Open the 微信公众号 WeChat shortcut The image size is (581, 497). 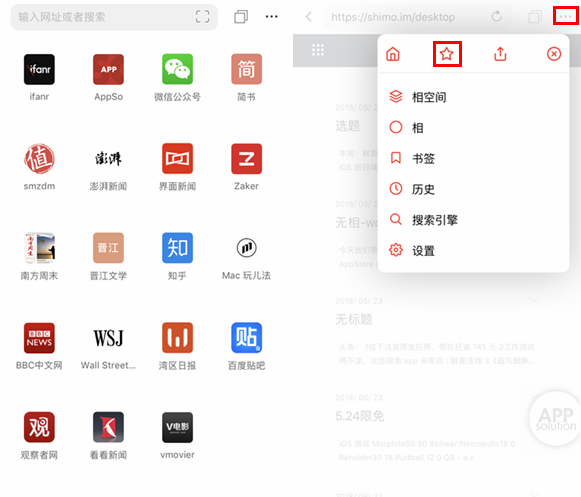point(177,69)
